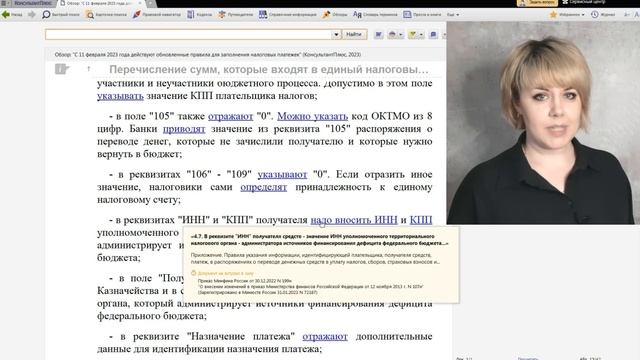Follow the link отражают after поле 105
The image size is (640, 360).
pyautogui.click(x=231, y=116)
